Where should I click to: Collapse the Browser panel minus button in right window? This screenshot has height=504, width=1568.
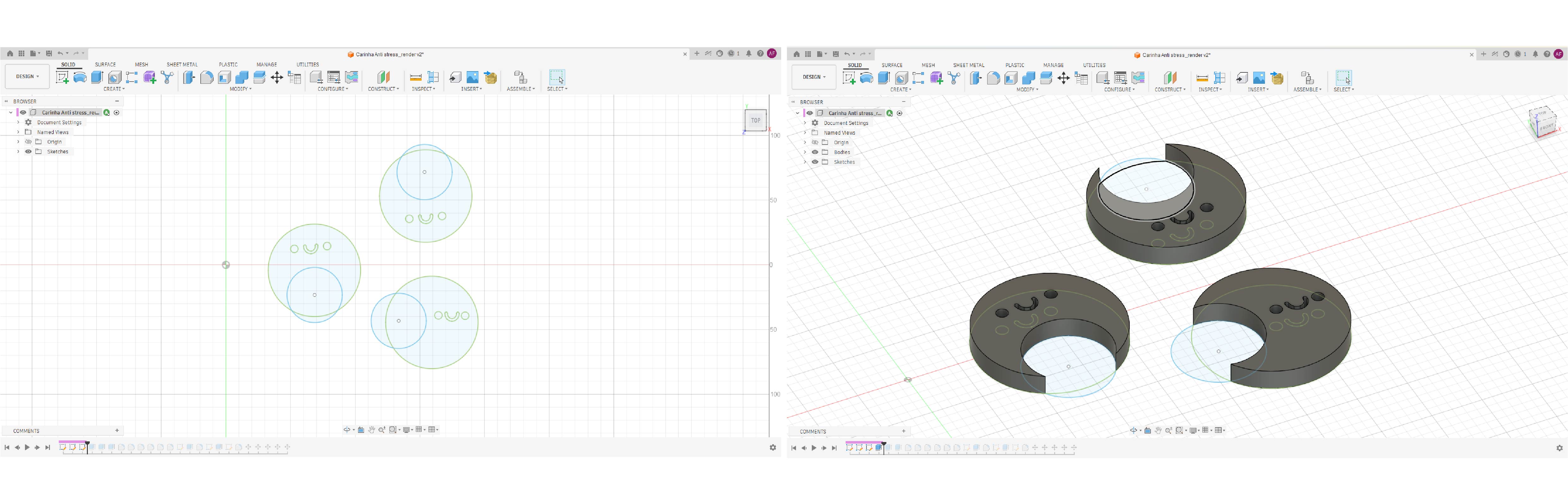[x=904, y=101]
